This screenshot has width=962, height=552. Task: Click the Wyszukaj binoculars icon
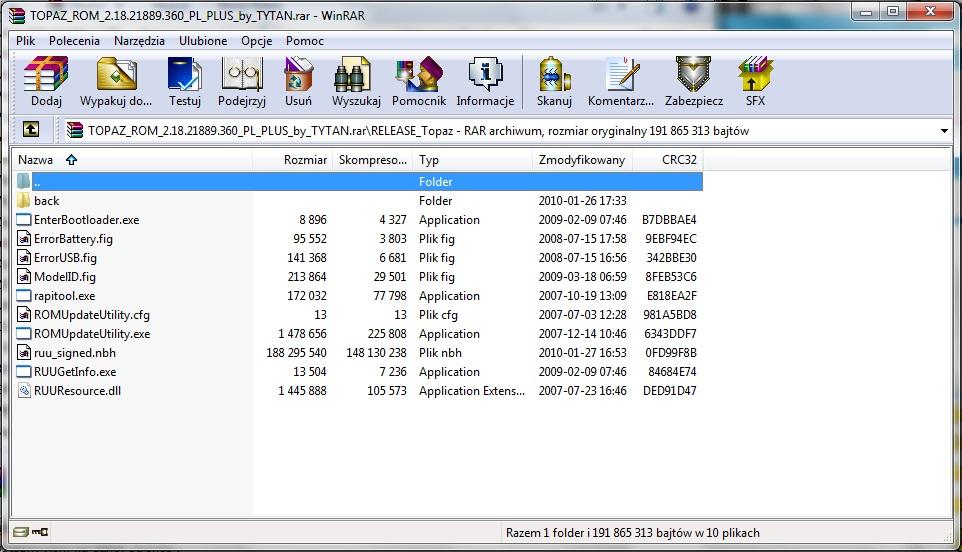pos(352,74)
